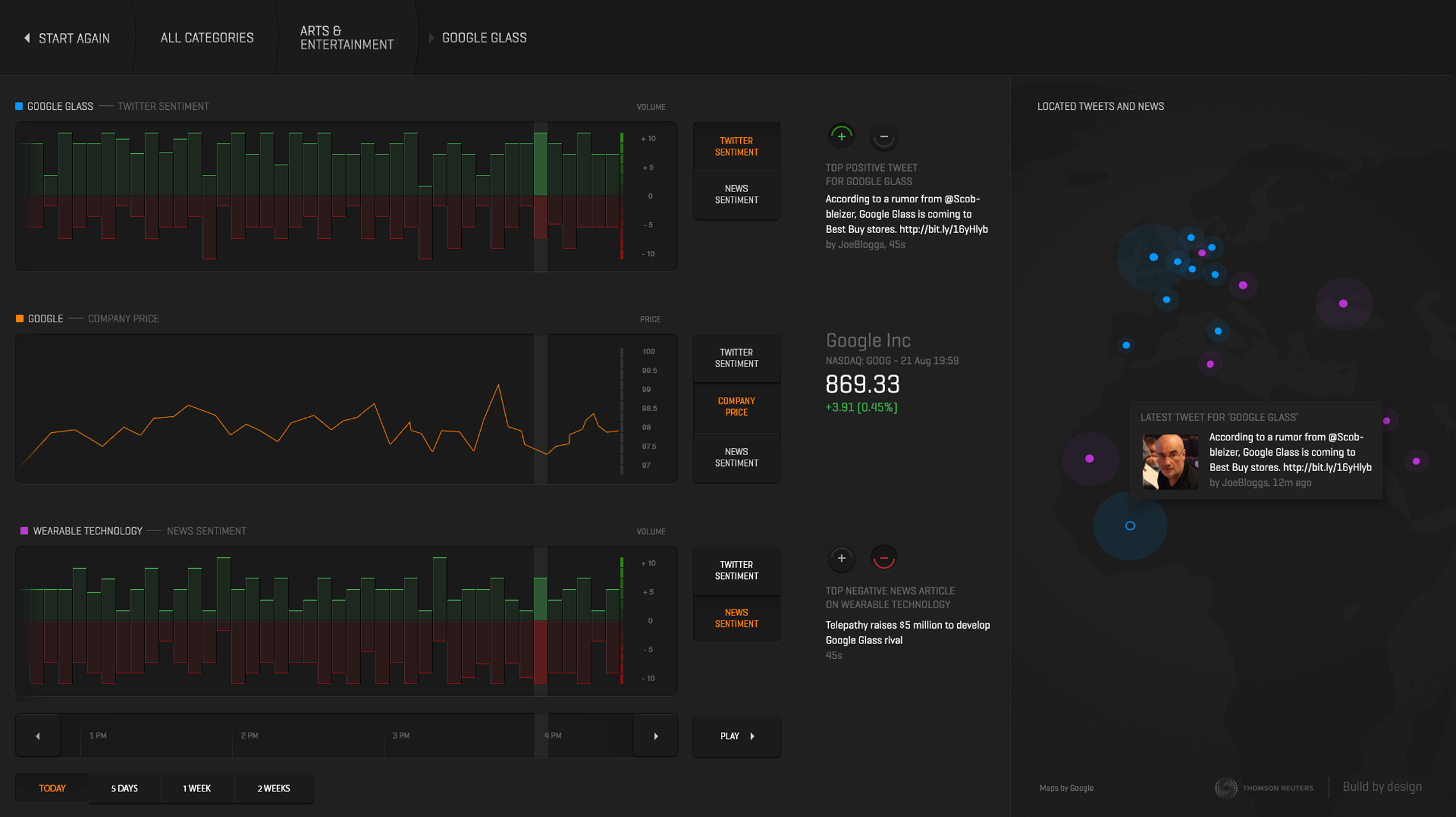The width and height of the screenshot is (1456, 817).
Task: Click the orange Google legend swatch
Action: click(20, 318)
